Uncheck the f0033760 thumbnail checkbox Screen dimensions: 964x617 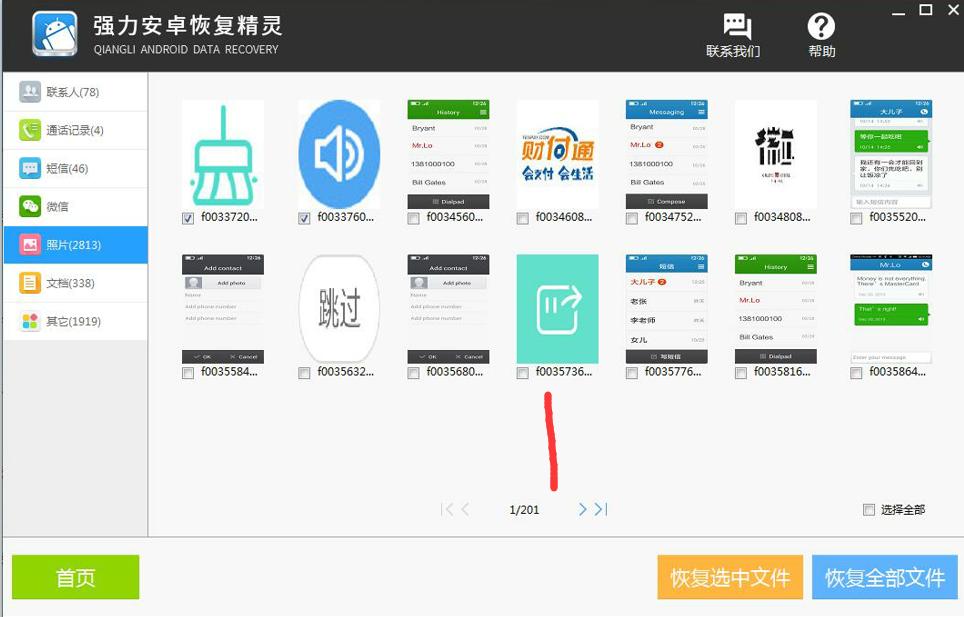click(304, 219)
